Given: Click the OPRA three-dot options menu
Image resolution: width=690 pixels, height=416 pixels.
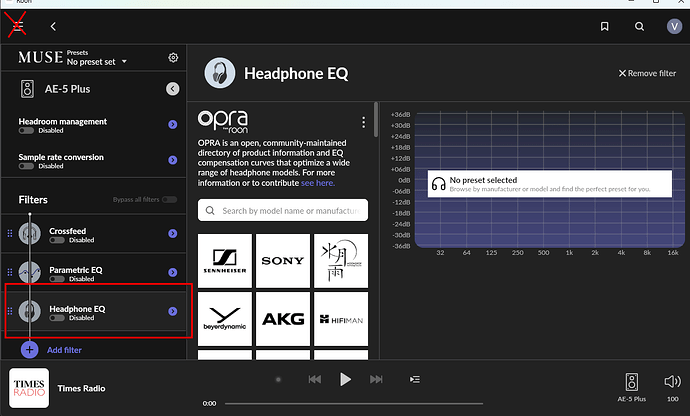Looking at the screenshot, I should click(363, 123).
